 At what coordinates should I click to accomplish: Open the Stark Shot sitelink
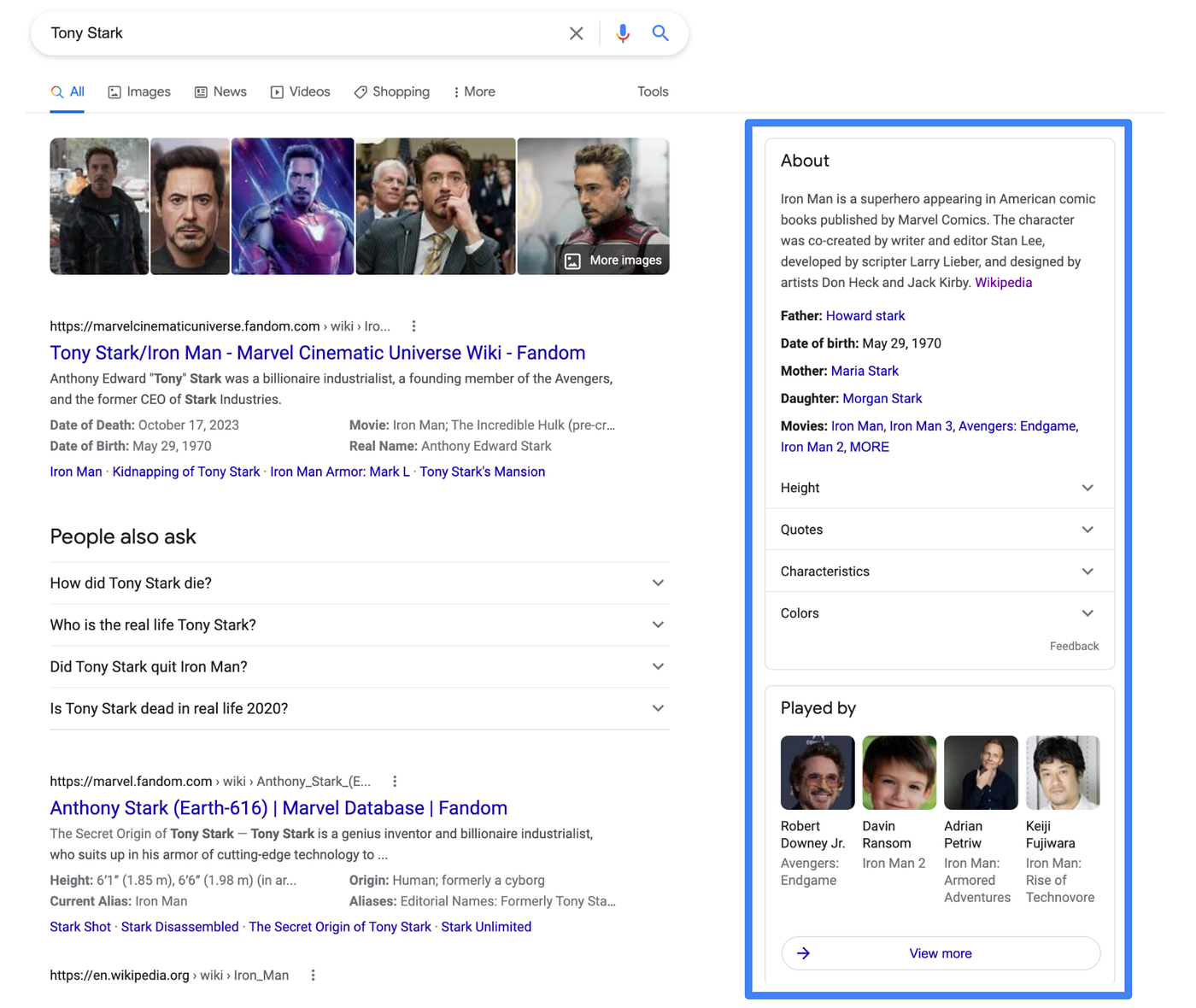pos(80,928)
